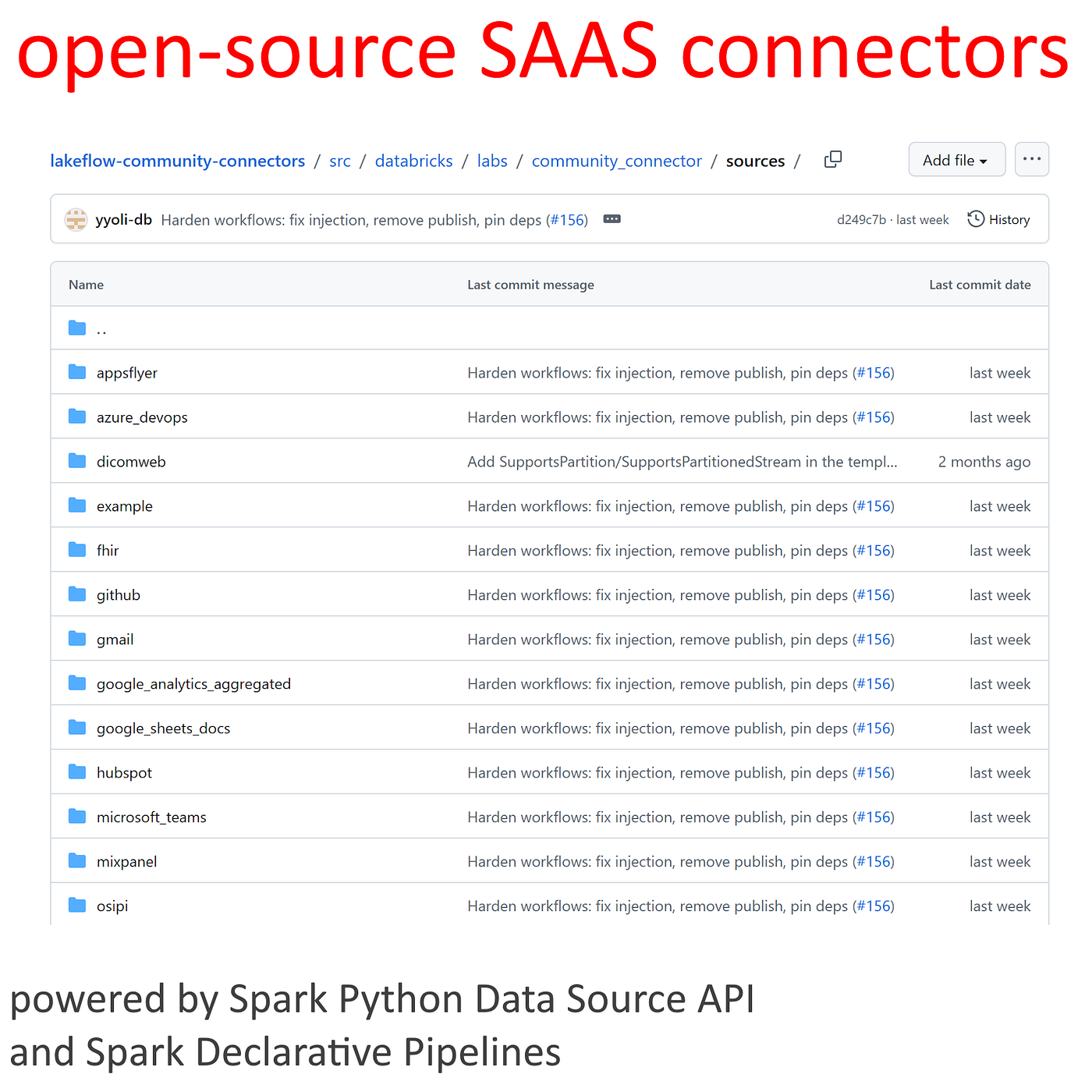Navigate to the src breadcrumb
Viewport: 1092px width, 1092px height.
[340, 161]
